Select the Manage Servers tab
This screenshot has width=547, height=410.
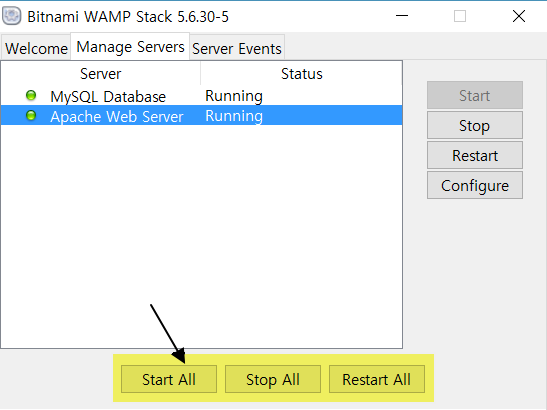(x=130, y=46)
